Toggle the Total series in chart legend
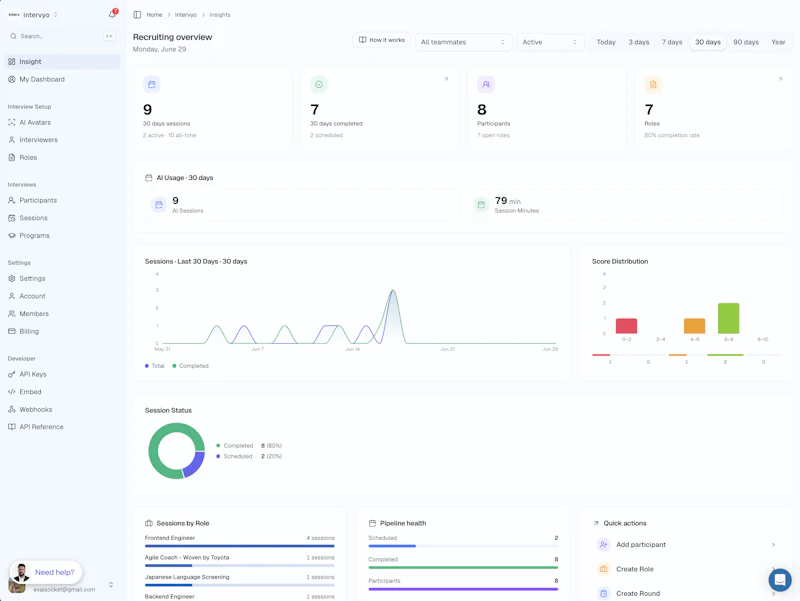Screen dimensions: 800x601 (155, 366)
